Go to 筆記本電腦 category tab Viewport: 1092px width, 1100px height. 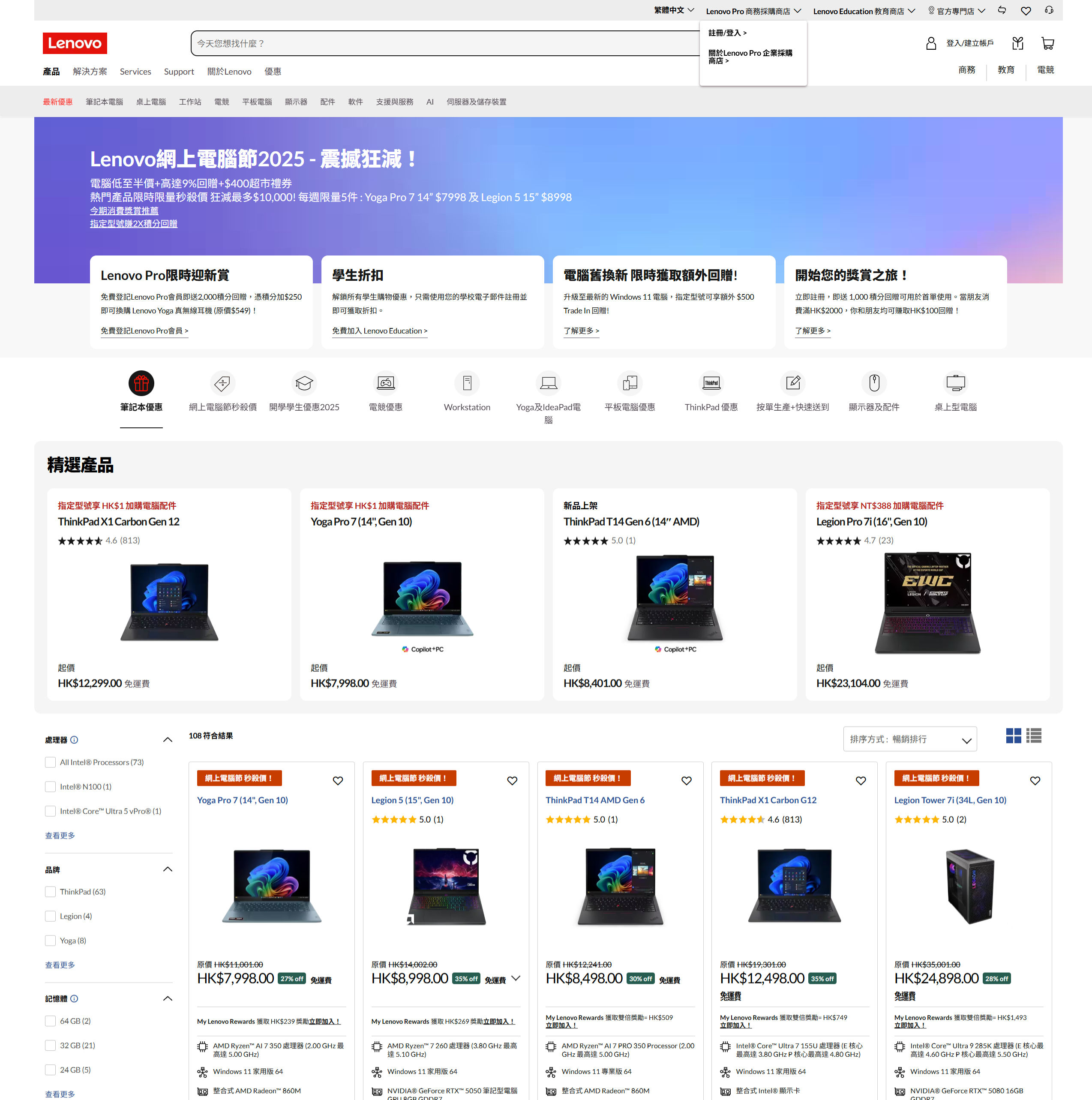tap(104, 102)
